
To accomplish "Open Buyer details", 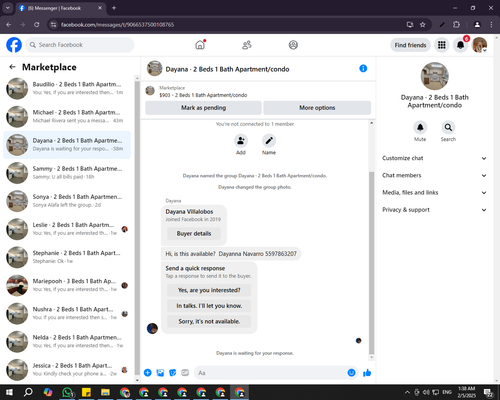I will tap(194, 234).
